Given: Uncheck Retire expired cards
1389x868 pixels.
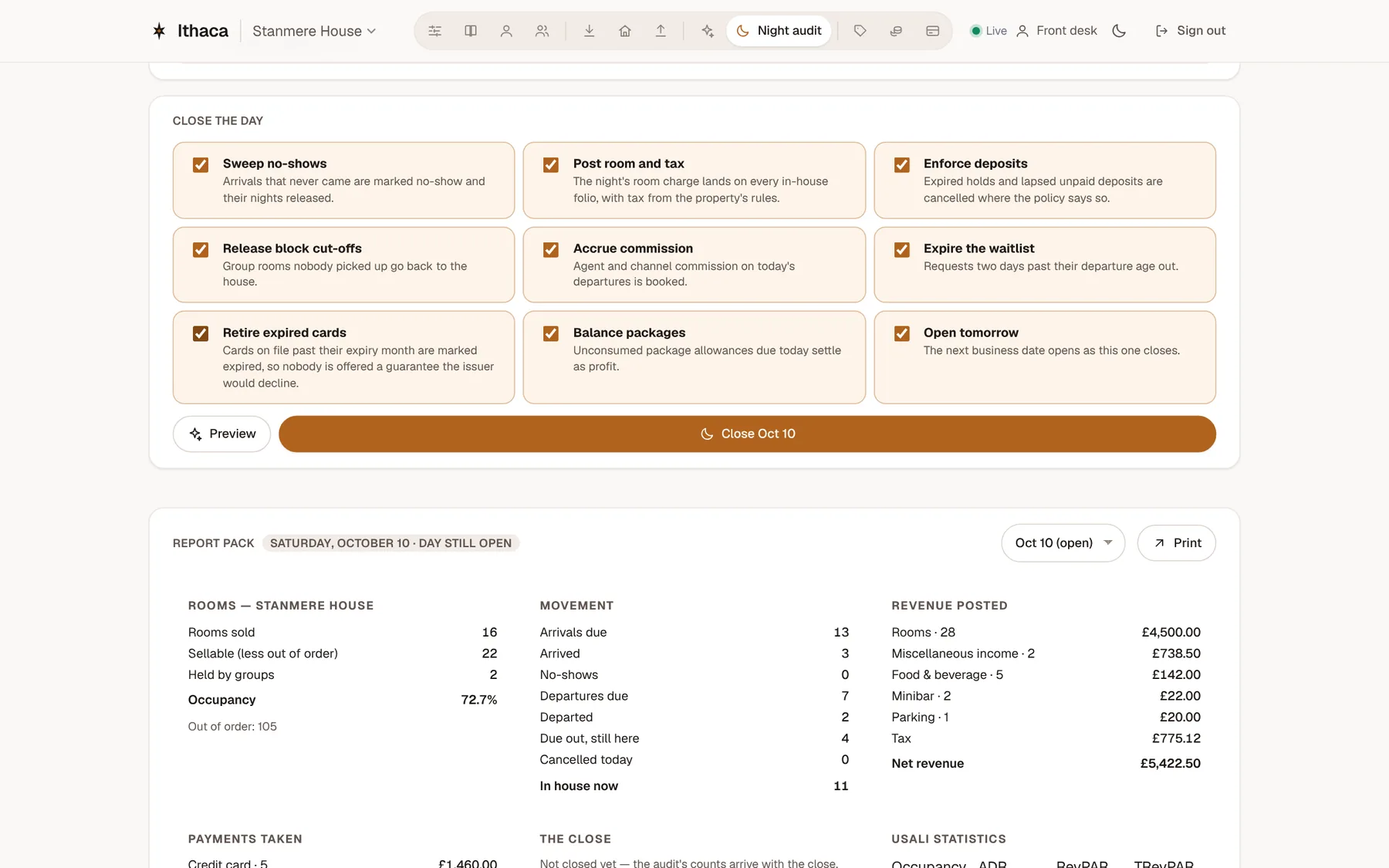Looking at the screenshot, I should (201, 333).
